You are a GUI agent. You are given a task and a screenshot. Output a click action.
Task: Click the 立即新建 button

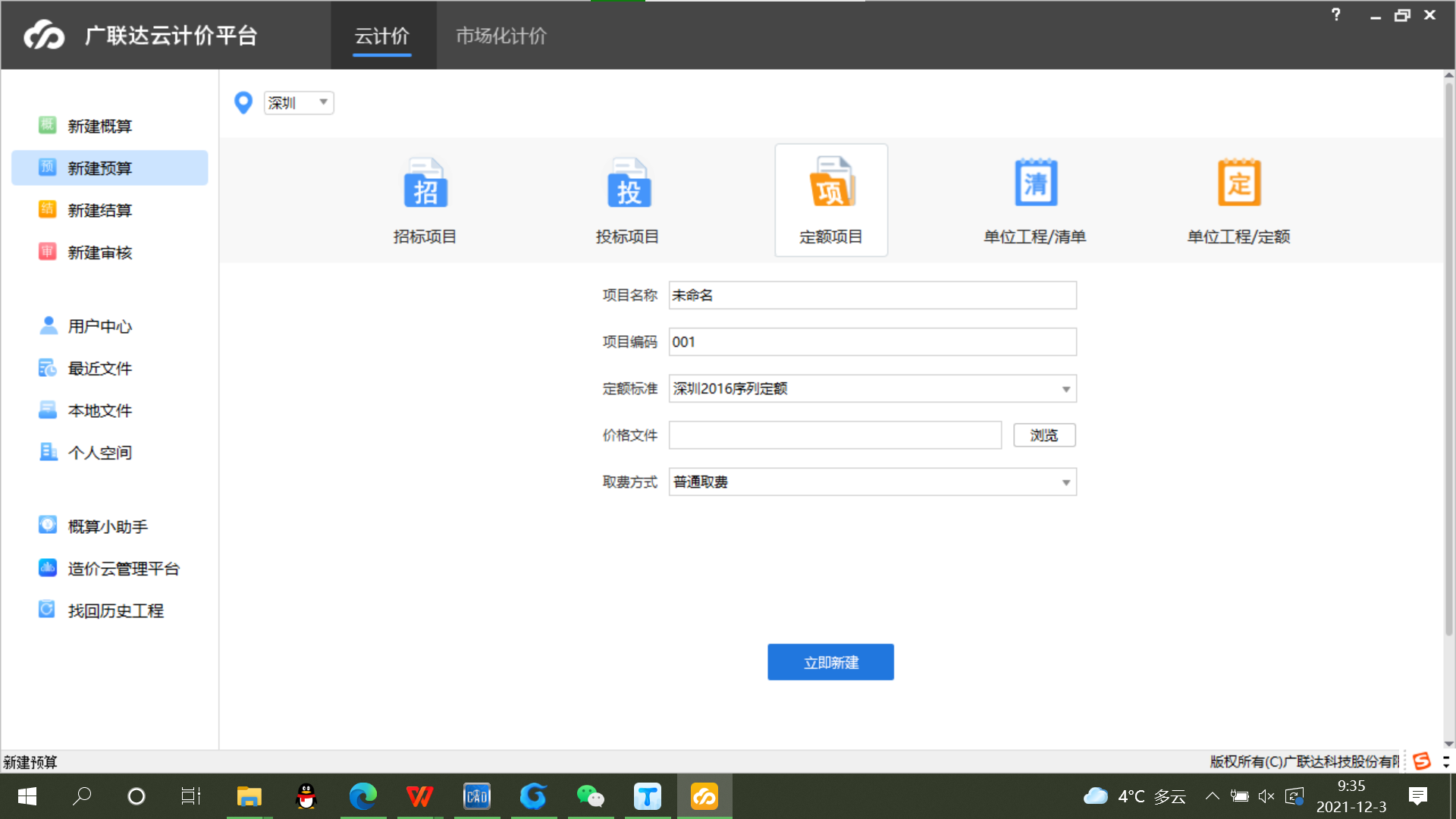coord(830,662)
